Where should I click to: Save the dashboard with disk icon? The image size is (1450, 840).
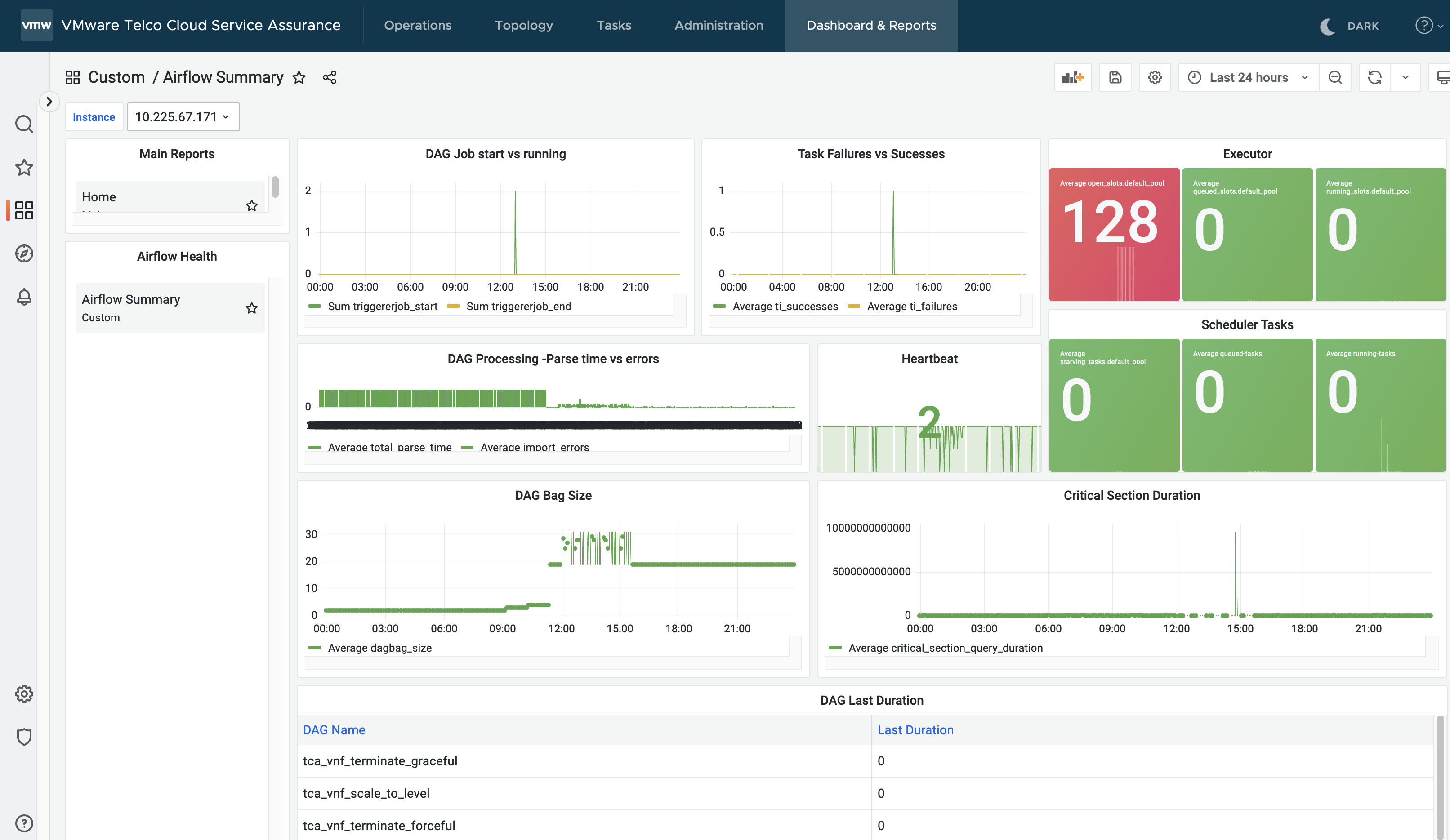click(1115, 78)
